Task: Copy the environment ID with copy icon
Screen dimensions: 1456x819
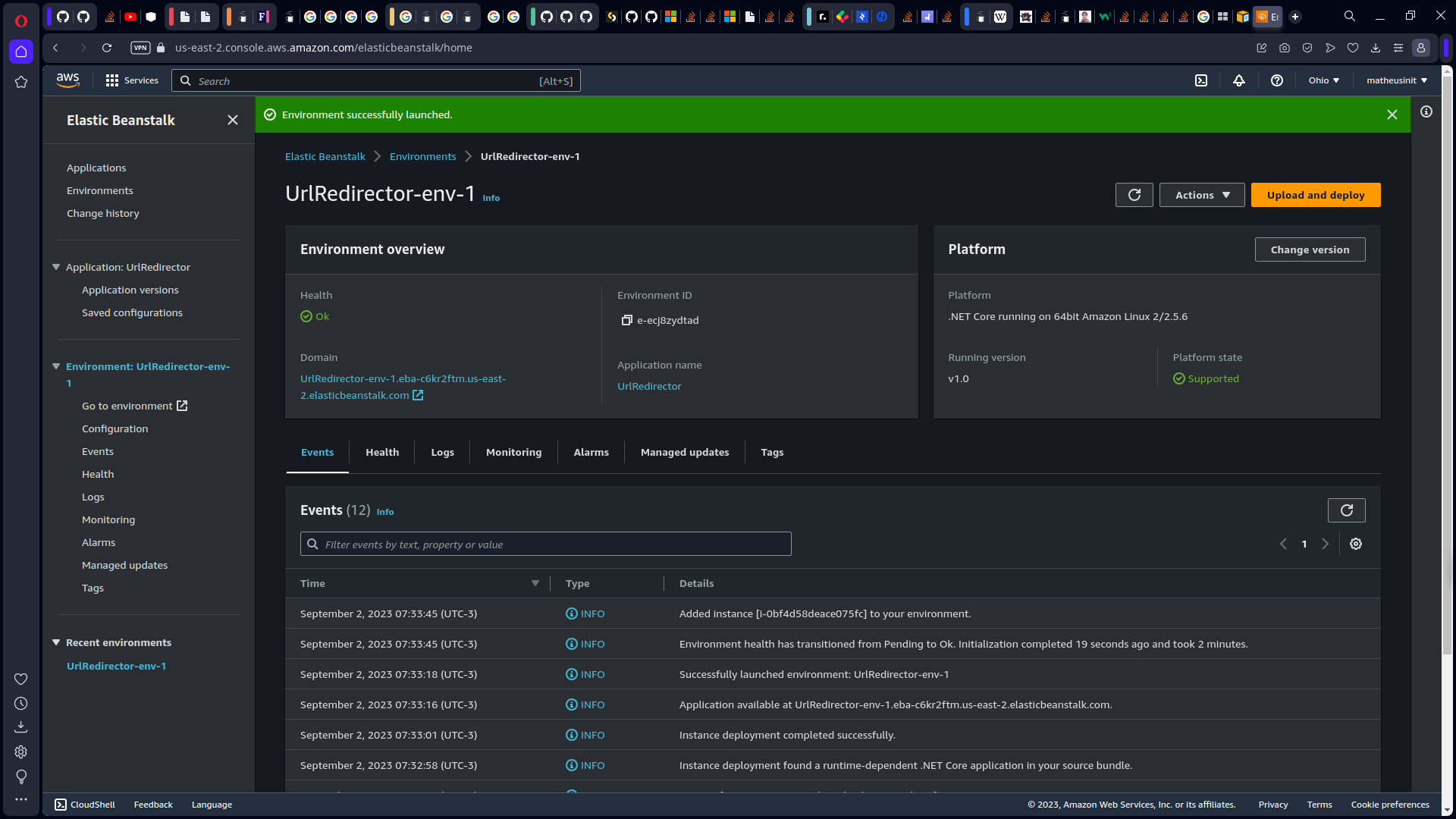Action: point(626,320)
